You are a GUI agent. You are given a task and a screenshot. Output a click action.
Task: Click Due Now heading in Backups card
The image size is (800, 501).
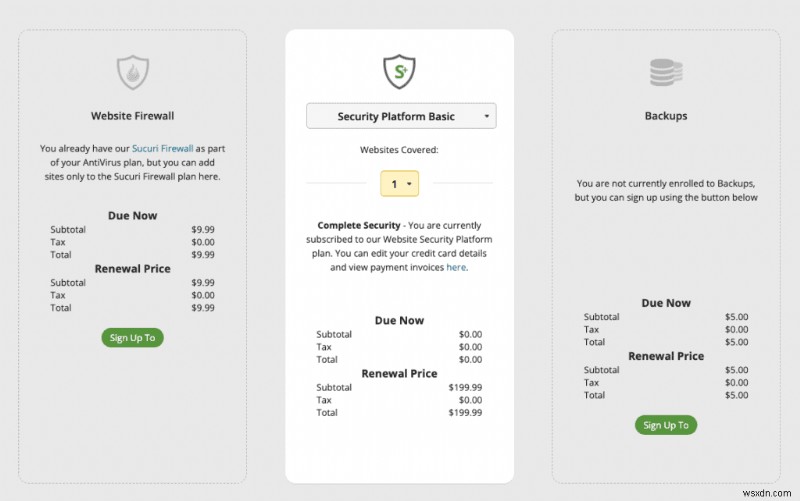click(x=665, y=303)
